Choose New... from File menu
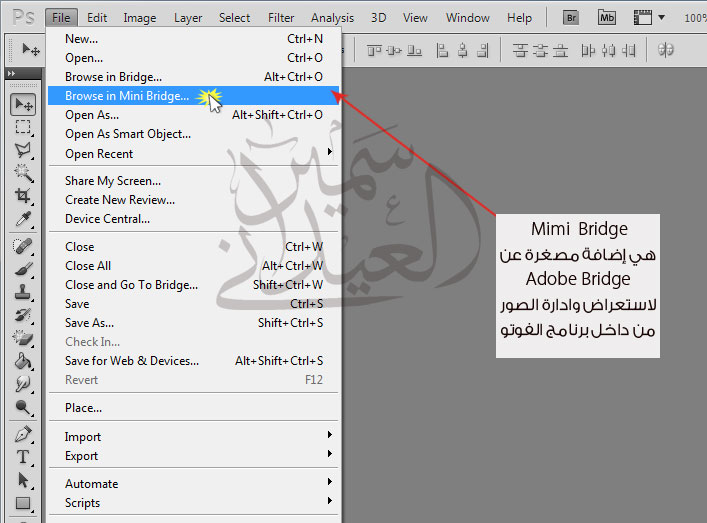The height and width of the screenshot is (523, 707). pos(193,39)
